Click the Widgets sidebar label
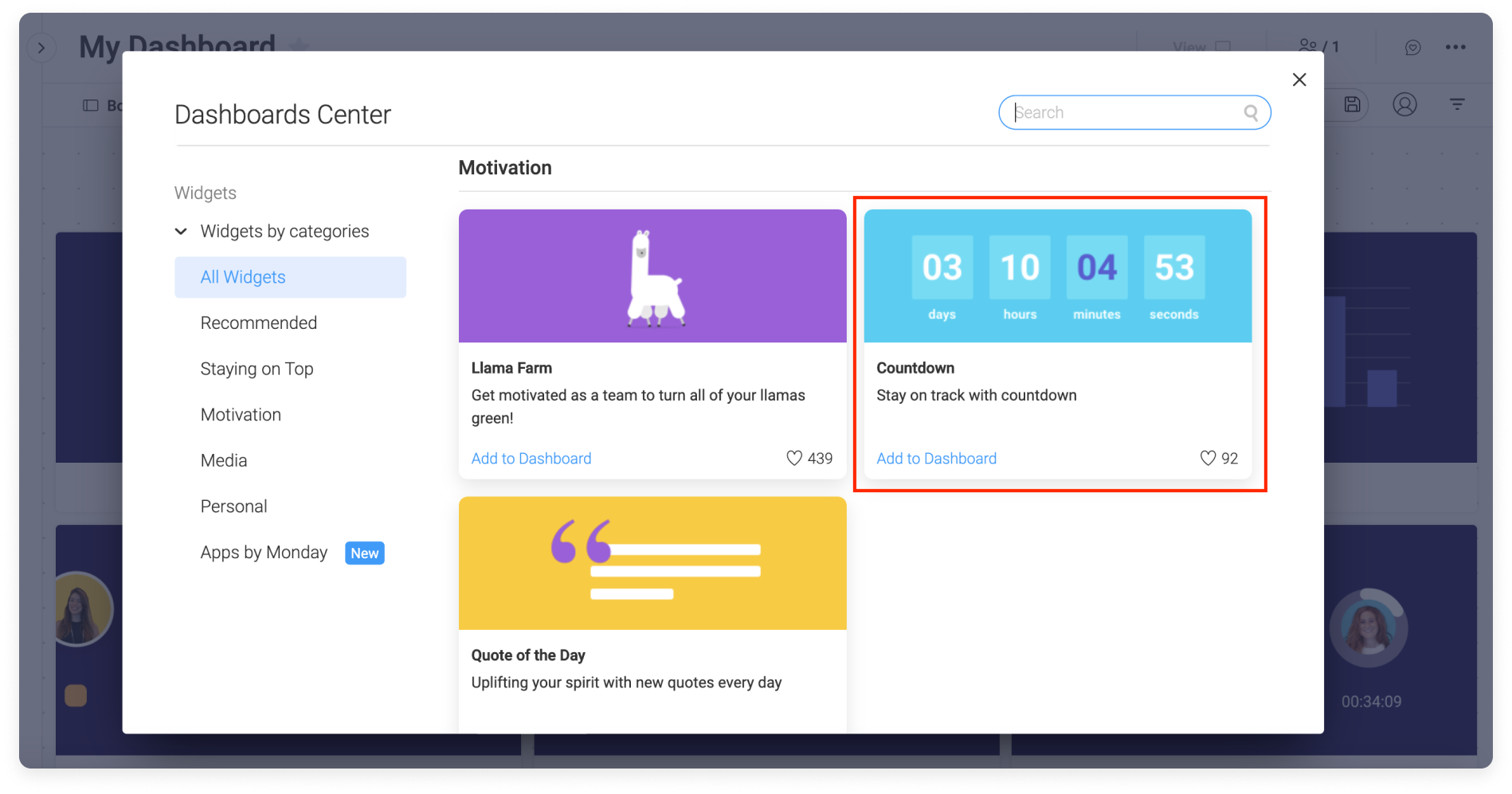 (206, 193)
